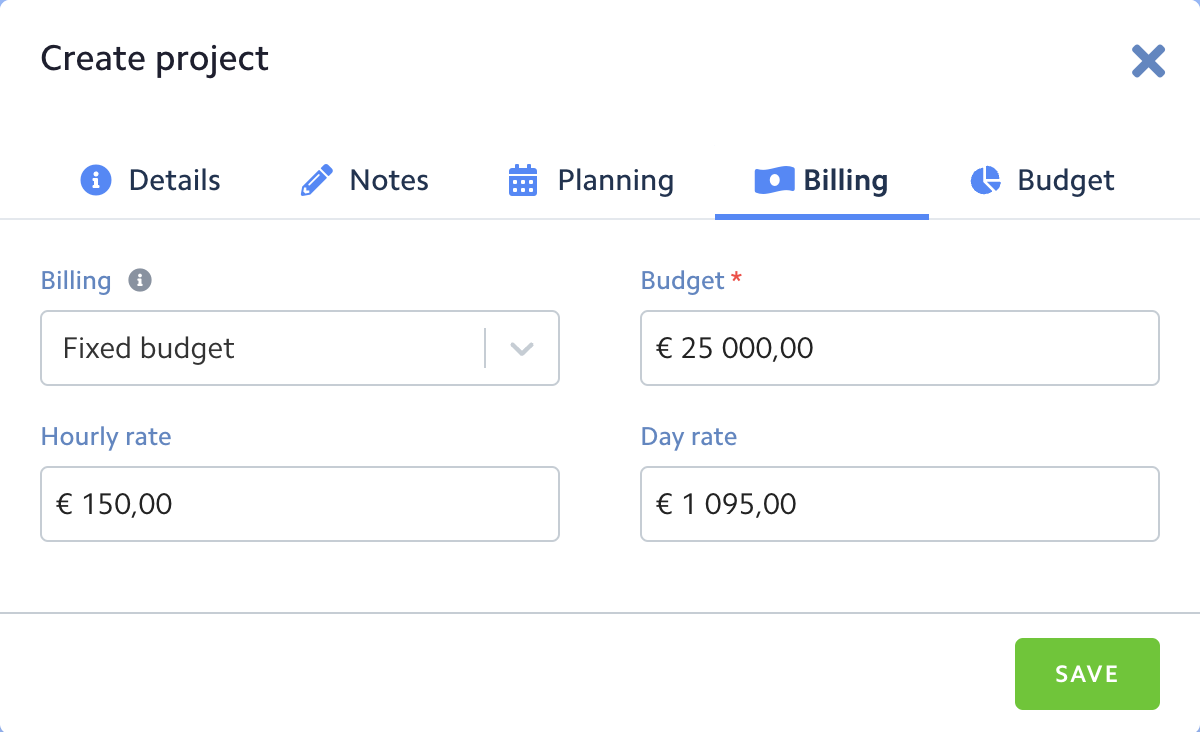Screen dimensions: 1200x732
Task: Save the project with the green button
Action: click(x=1087, y=673)
